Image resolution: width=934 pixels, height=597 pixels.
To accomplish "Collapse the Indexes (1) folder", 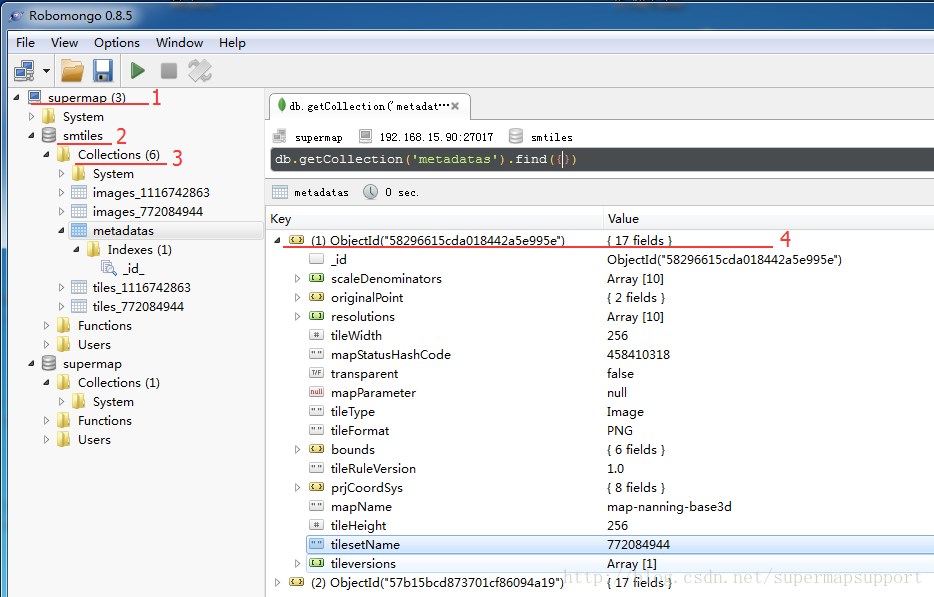I will [x=76, y=250].
